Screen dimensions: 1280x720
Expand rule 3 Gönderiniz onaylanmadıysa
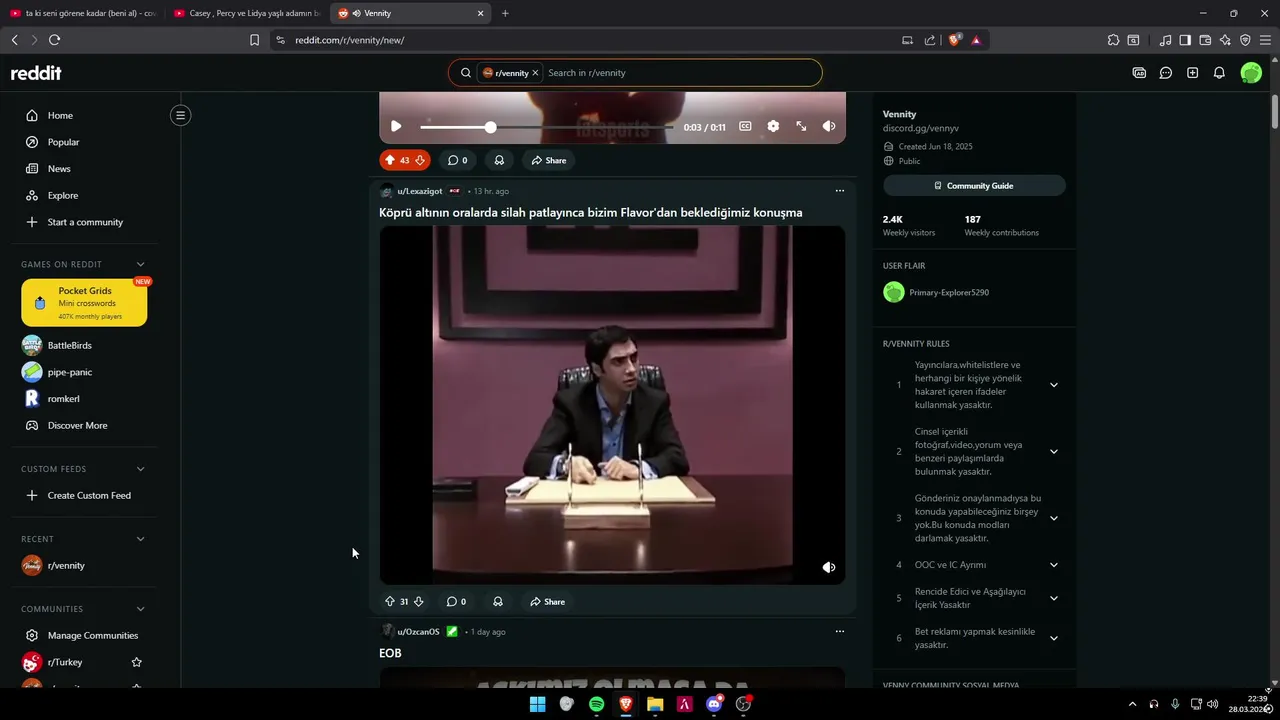point(1053,518)
